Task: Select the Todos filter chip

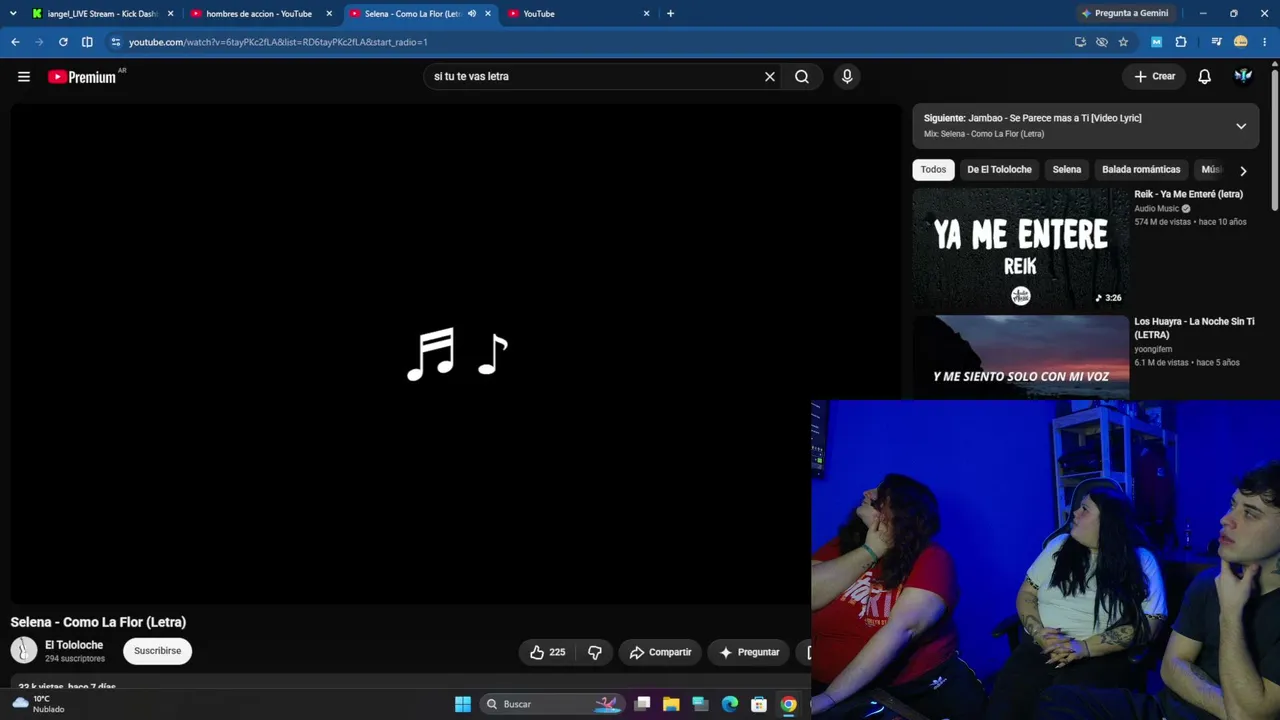Action: click(933, 170)
